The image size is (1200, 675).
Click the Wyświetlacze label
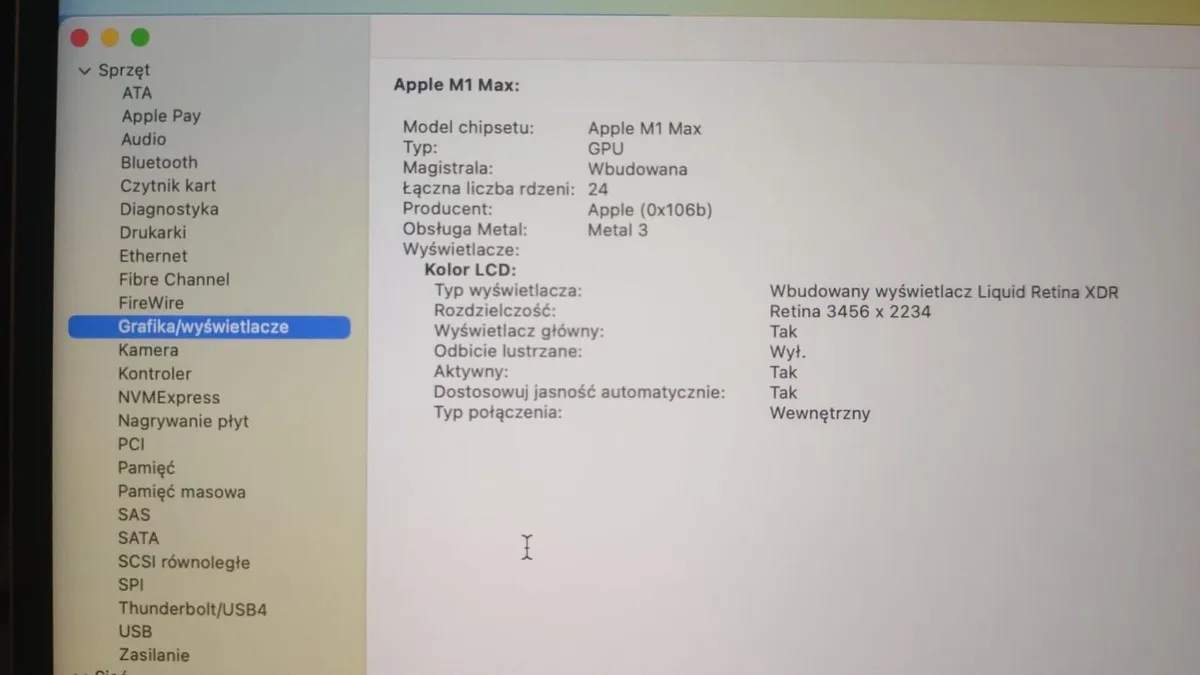click(461, 250)
